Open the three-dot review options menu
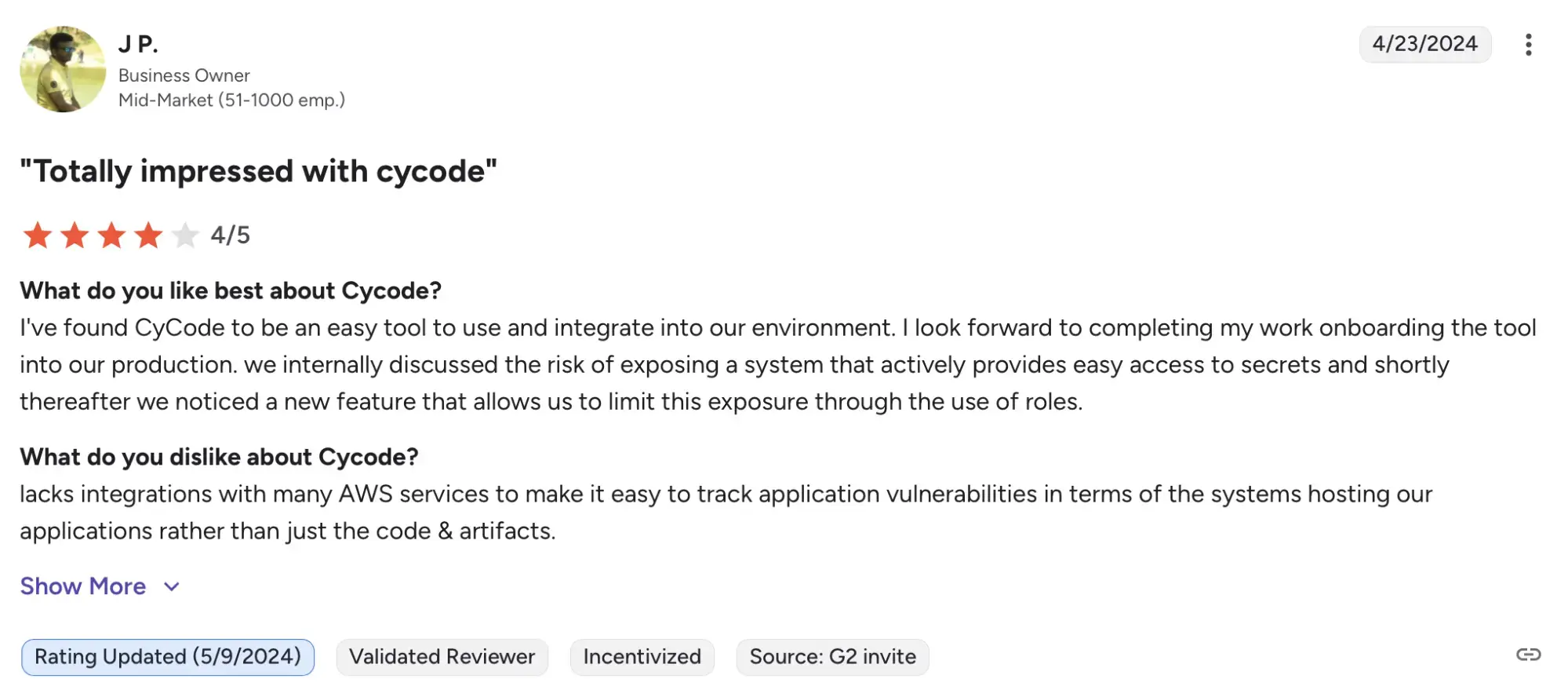Screen dimensions: 1568x697 (1528, 45)
